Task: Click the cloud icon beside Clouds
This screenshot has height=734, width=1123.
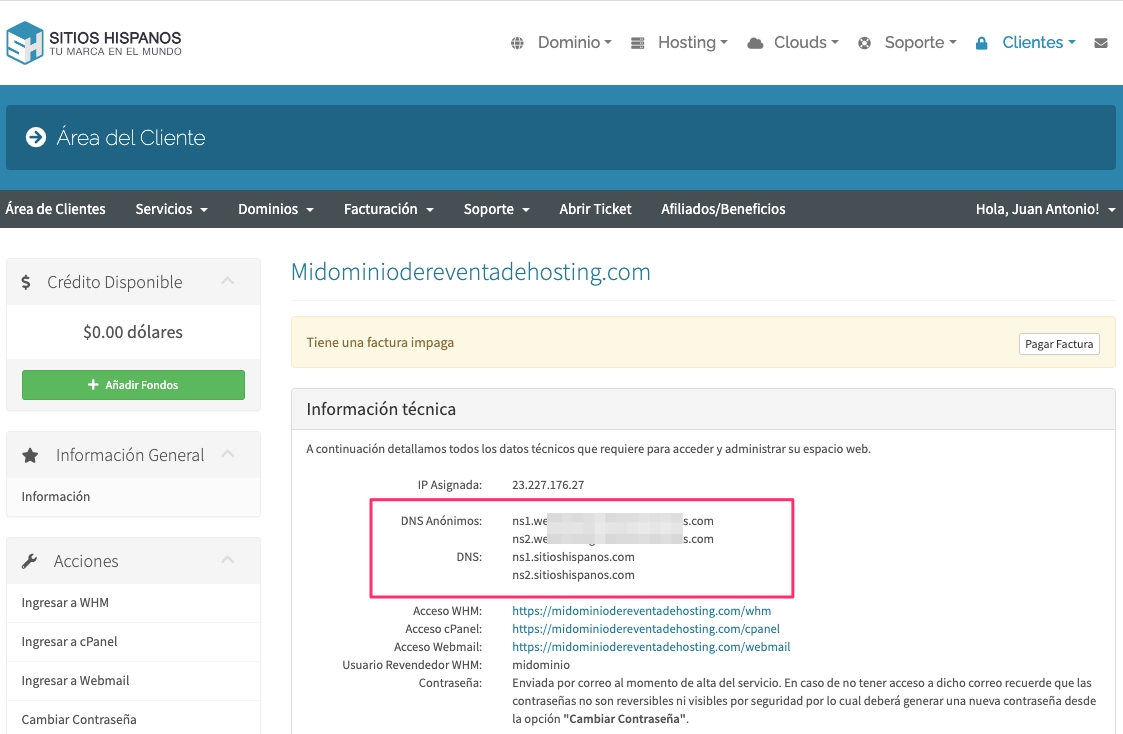Action: (756, 43)
